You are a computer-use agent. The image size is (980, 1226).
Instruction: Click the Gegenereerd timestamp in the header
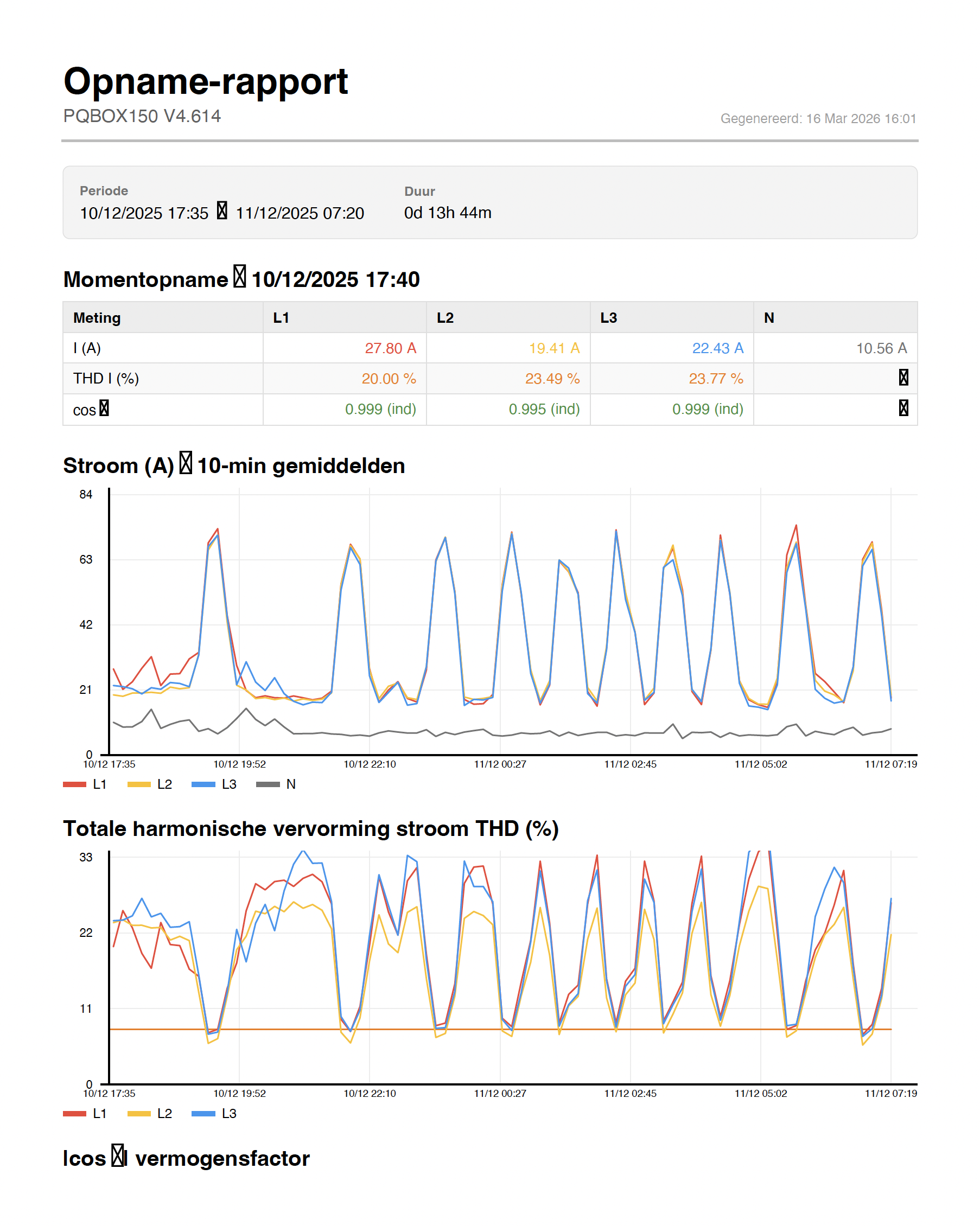click(x=818, y=118)
